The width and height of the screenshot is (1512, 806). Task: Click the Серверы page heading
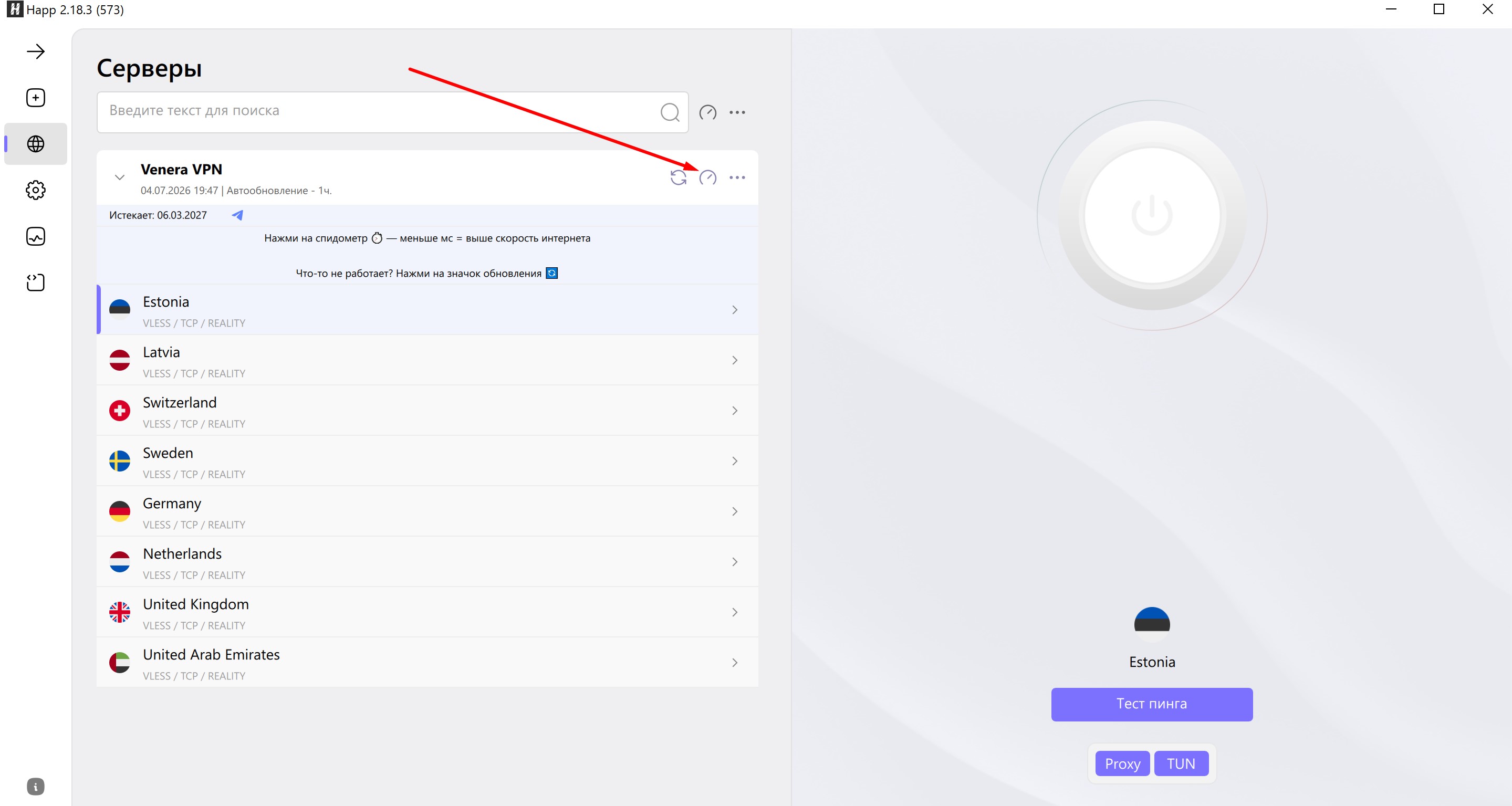click(149, 69)
